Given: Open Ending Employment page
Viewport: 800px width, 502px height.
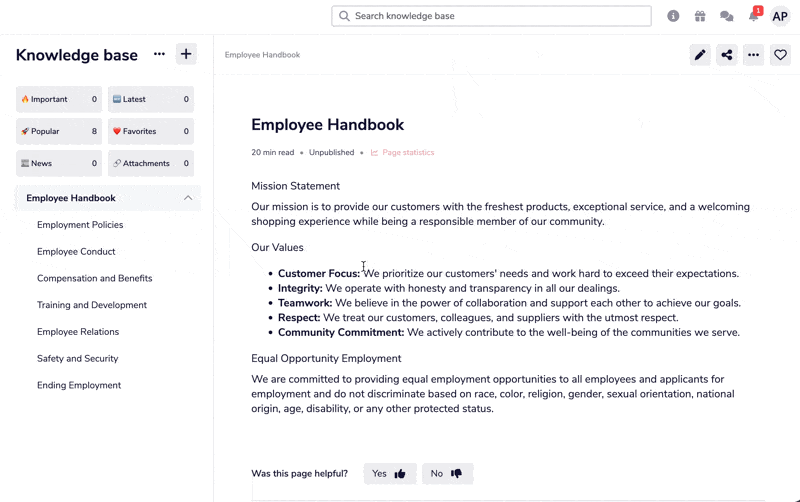Looking at the screenshot, I should [x=79, y=385].
